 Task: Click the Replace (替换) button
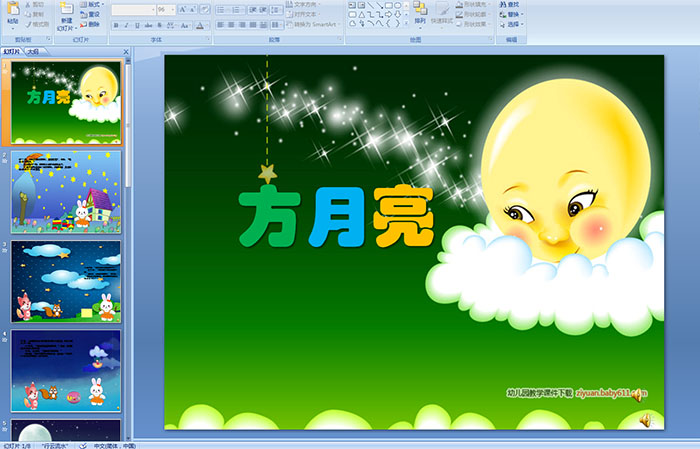coord(512,14)
